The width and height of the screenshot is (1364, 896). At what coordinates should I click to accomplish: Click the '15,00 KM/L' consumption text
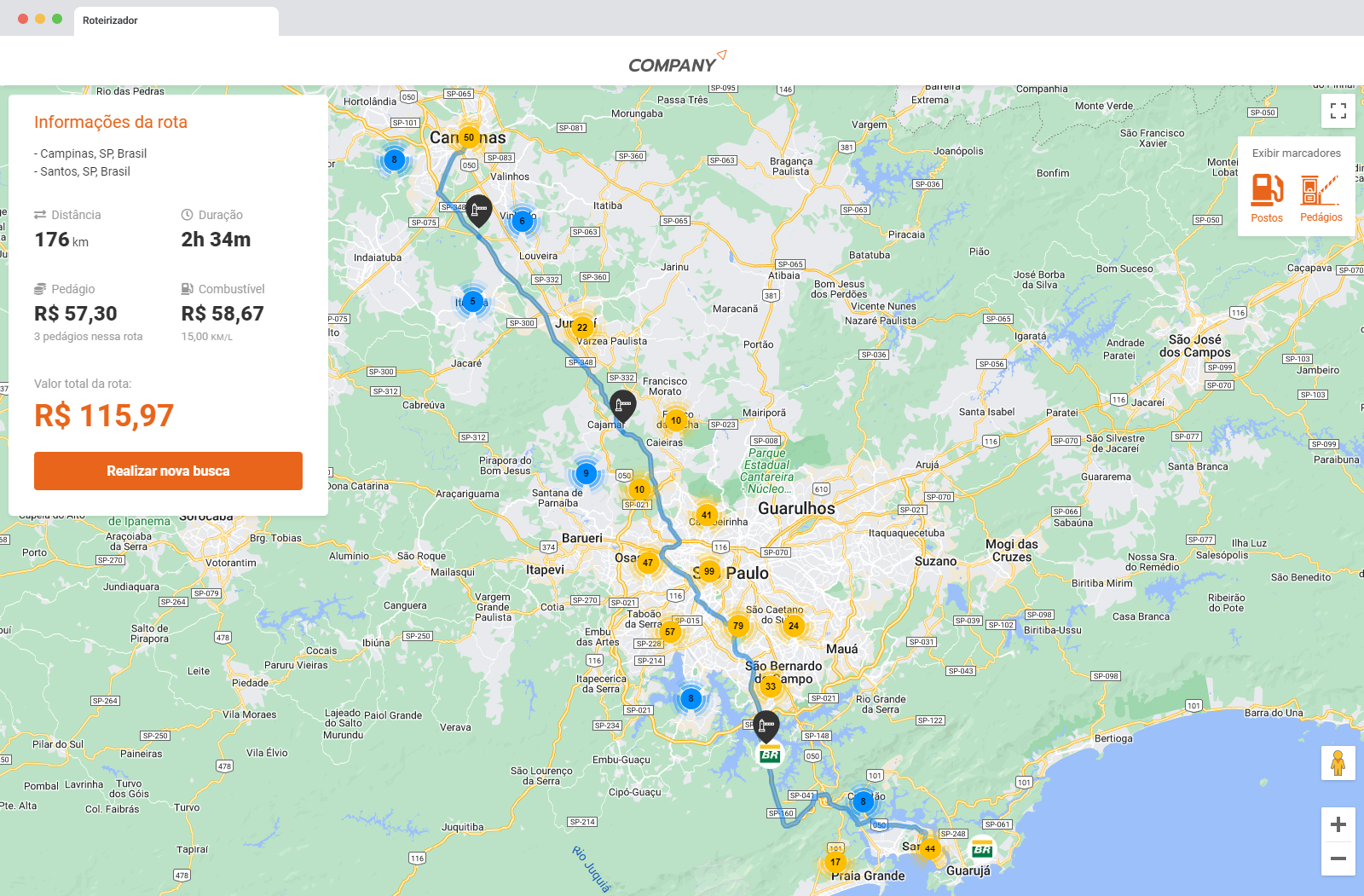(207, 337)
